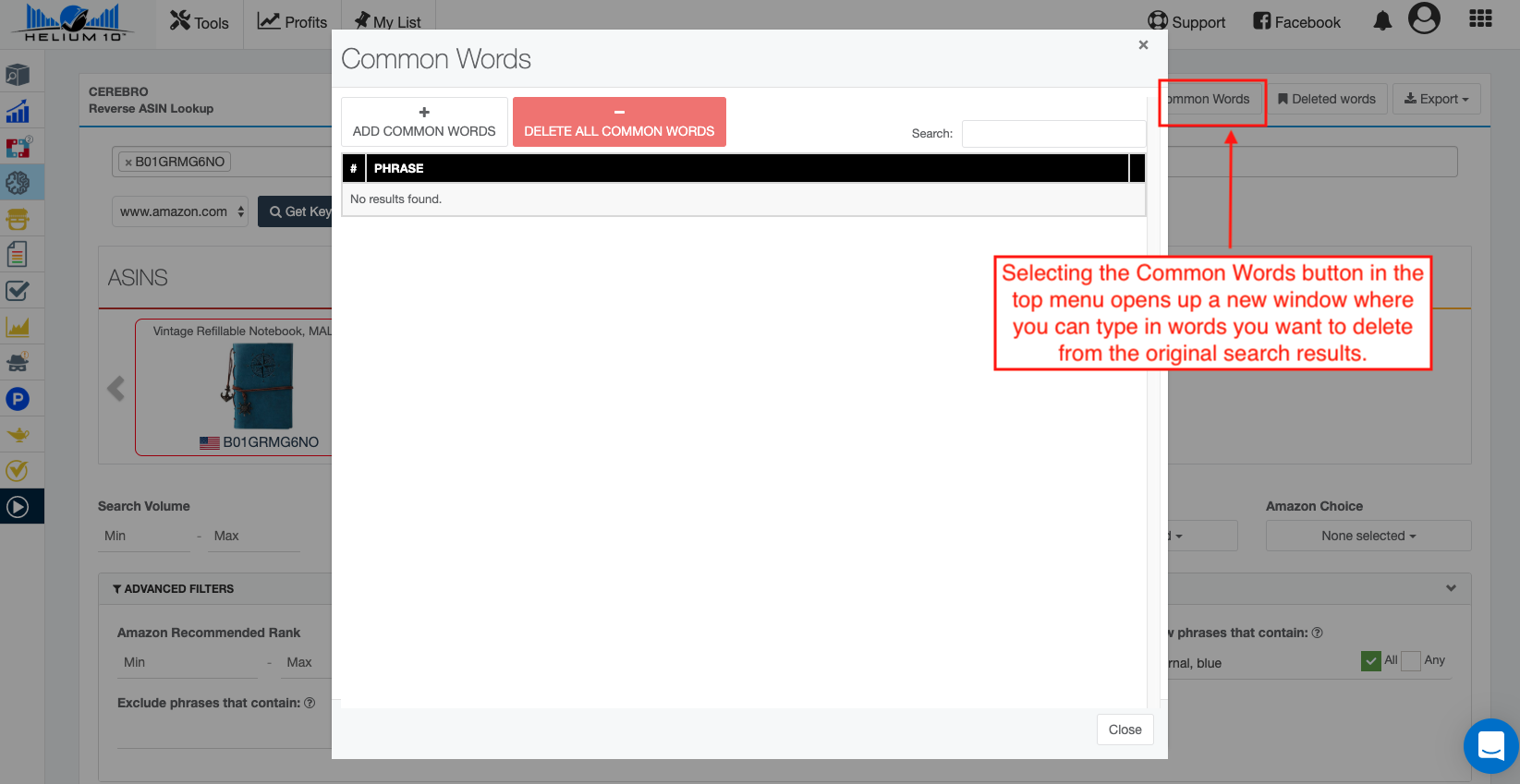The width and height of the screenshot is (1520, 784).
Task: Click the blue P icon in sidebar
Action: [x=18, y=399]
